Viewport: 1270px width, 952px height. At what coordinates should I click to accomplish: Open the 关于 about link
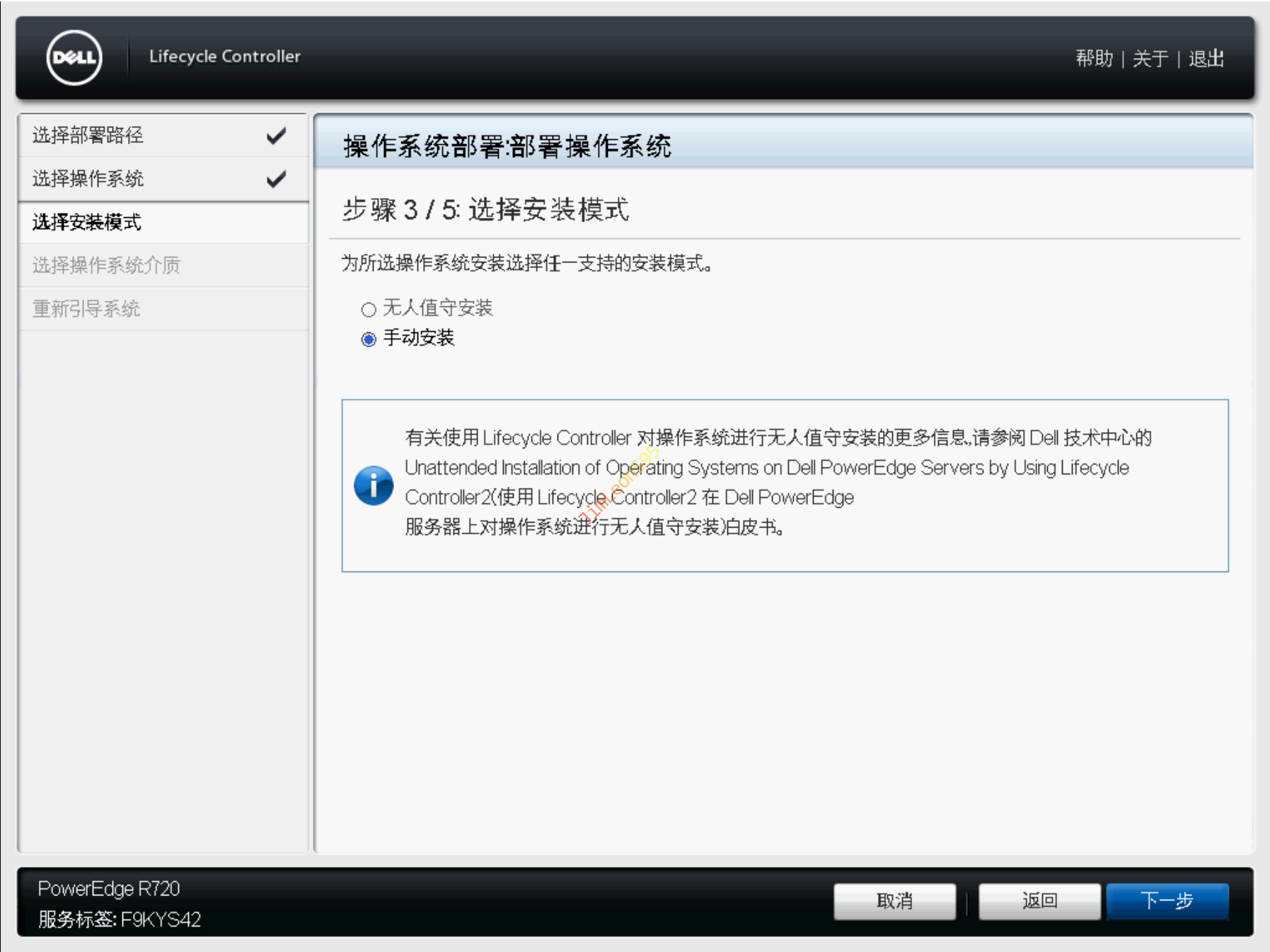tap(1150, 58)
